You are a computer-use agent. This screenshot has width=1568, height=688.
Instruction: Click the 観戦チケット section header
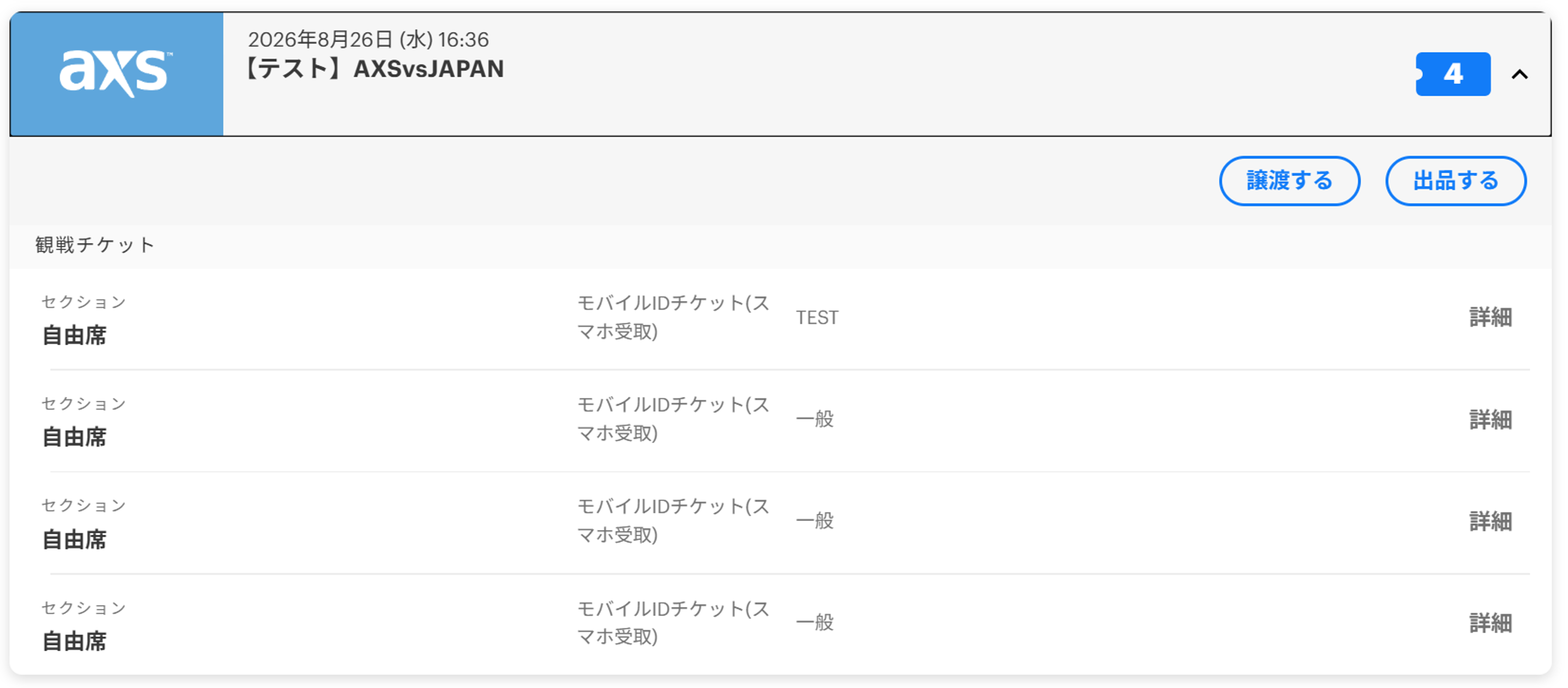pyautogui.click(x=95, y=245)
